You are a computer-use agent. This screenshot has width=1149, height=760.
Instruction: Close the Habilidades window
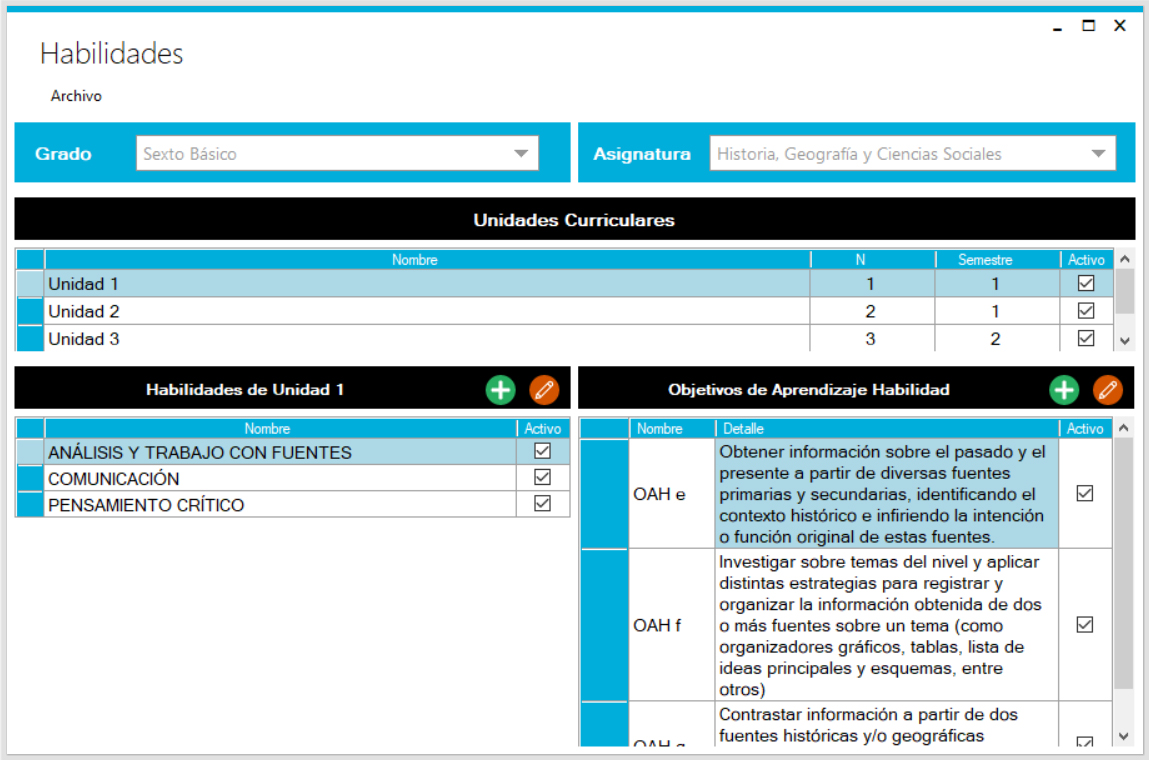[1120, 26]
